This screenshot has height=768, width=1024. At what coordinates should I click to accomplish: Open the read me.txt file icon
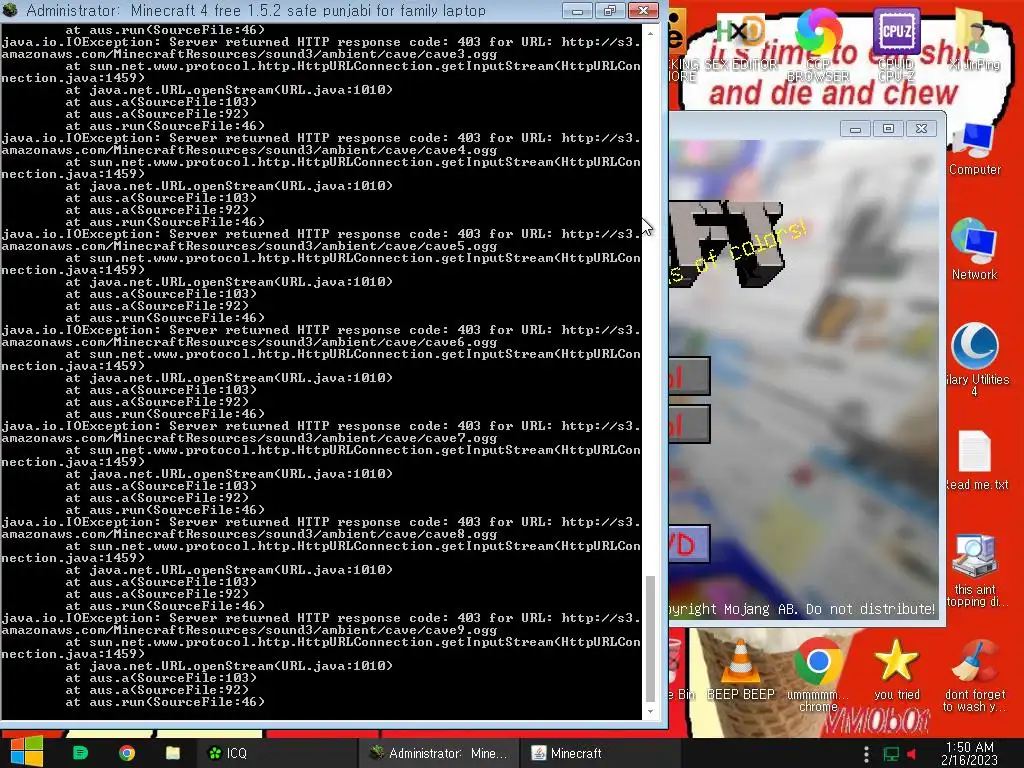coord(975,460)
